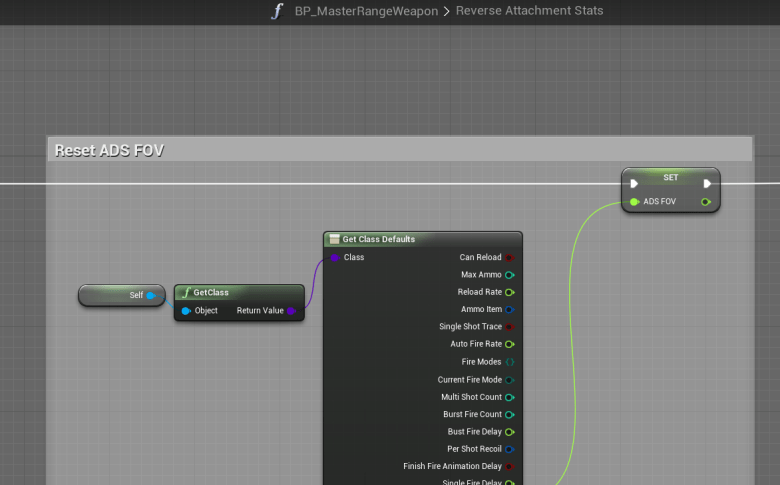
Task: Click the Can Reload output pin
Action: coord(509,257)
